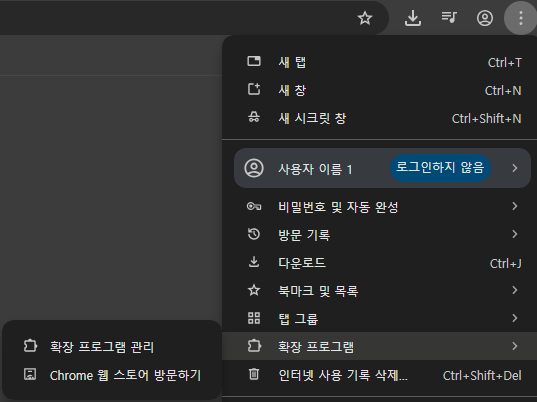Click the 로그인하지 않음 status chip
Viewport: 537px width, 402px height.
(440, 168)
